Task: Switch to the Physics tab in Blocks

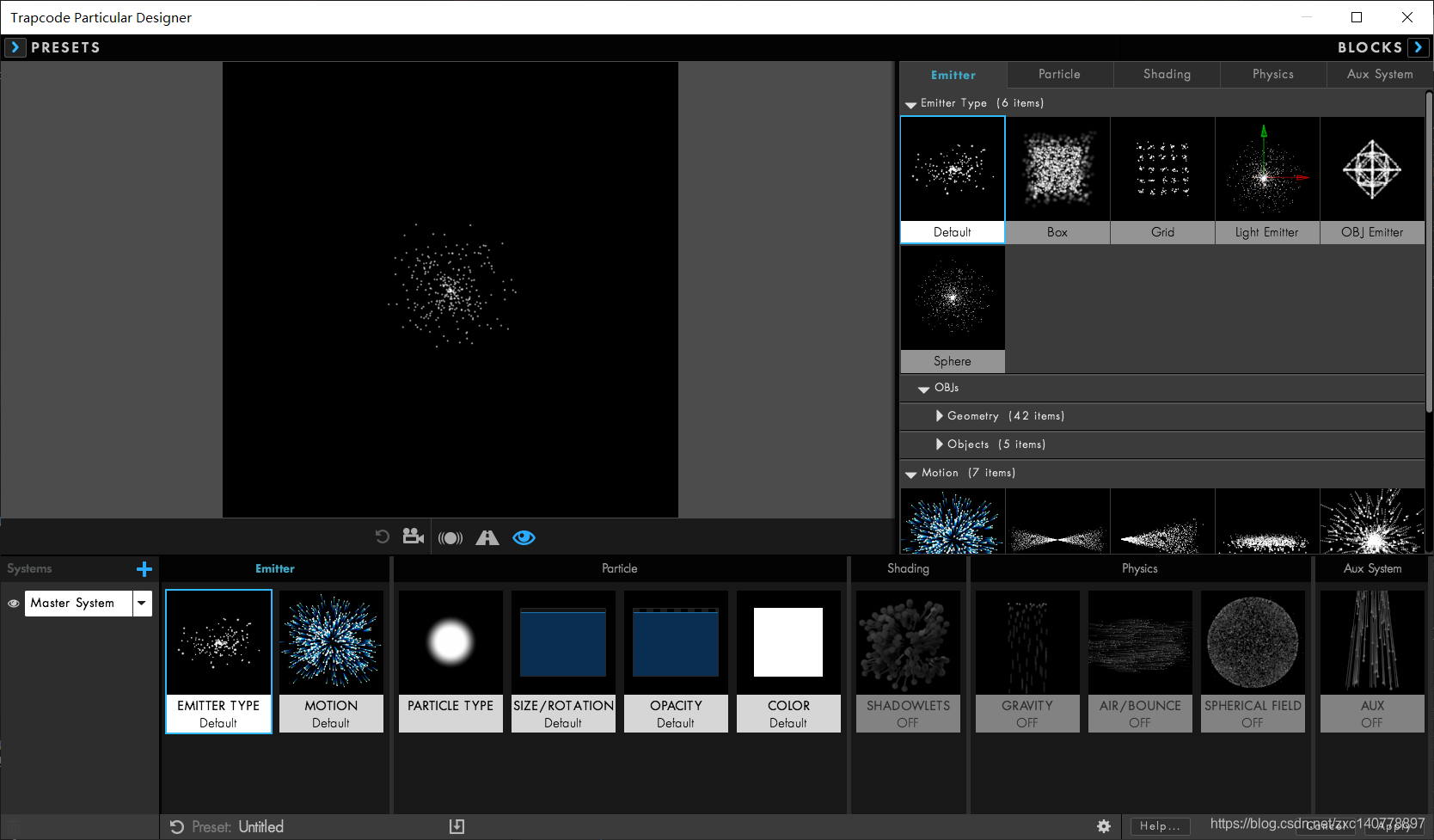Action: click(x=1272, y=75)
